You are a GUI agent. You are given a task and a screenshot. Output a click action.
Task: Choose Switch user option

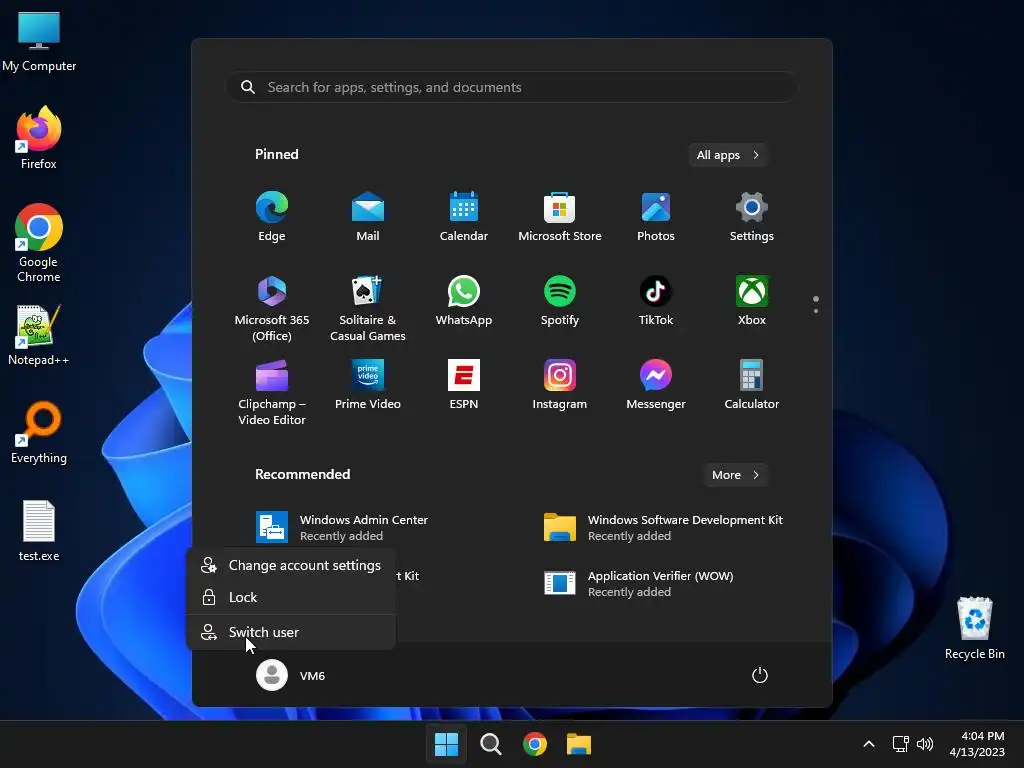(291, 632)
